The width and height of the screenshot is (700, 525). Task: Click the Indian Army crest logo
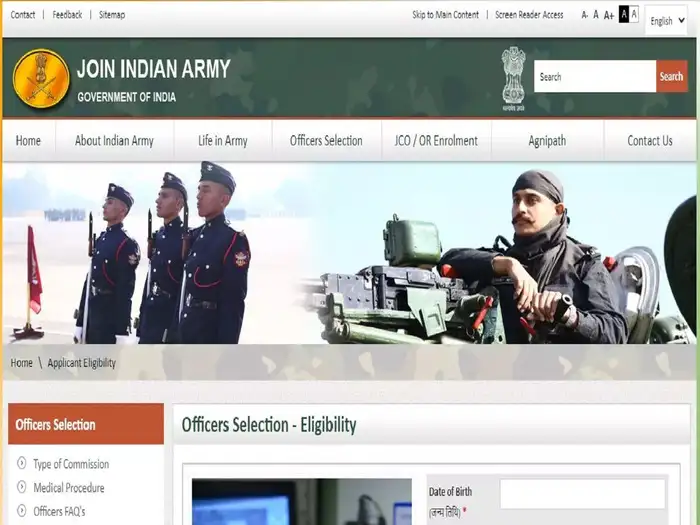41,79
